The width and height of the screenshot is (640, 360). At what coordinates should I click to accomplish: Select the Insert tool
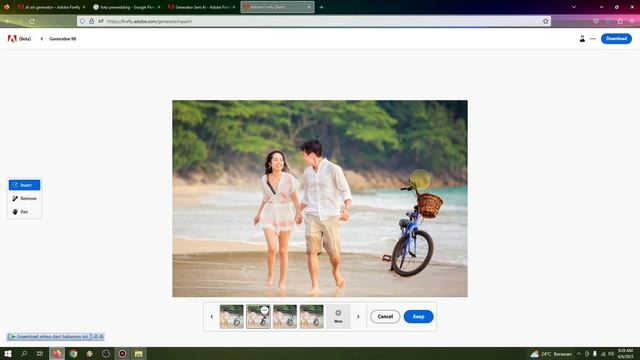click(x=24, y=185)
